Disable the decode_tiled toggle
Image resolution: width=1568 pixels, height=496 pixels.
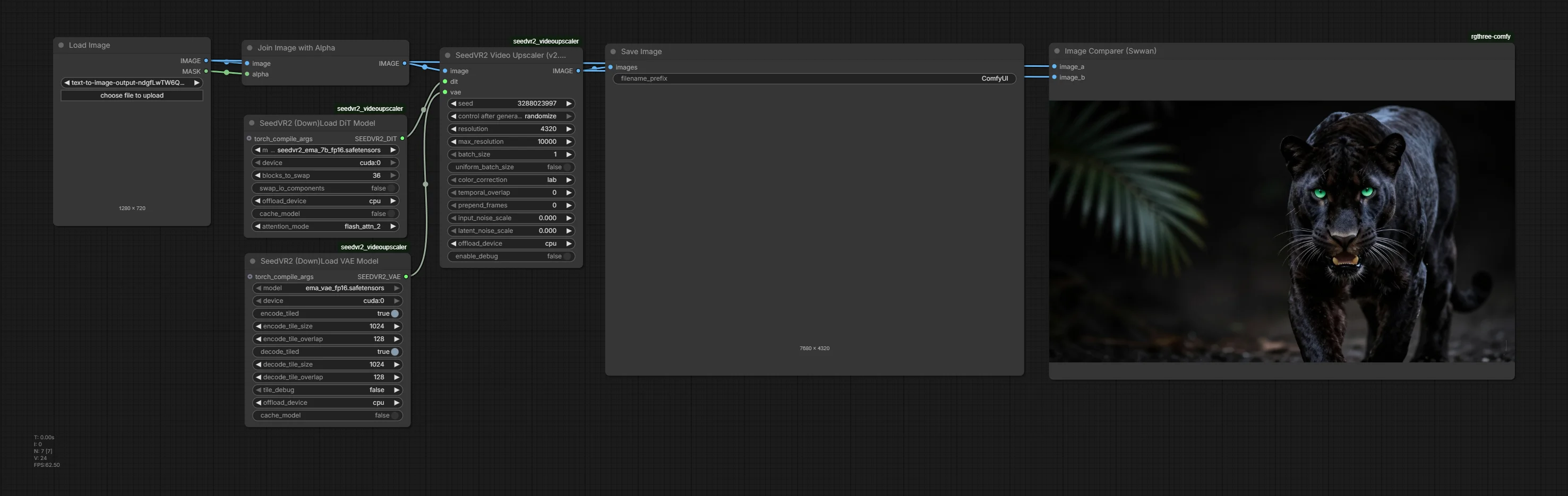point(395,352)
